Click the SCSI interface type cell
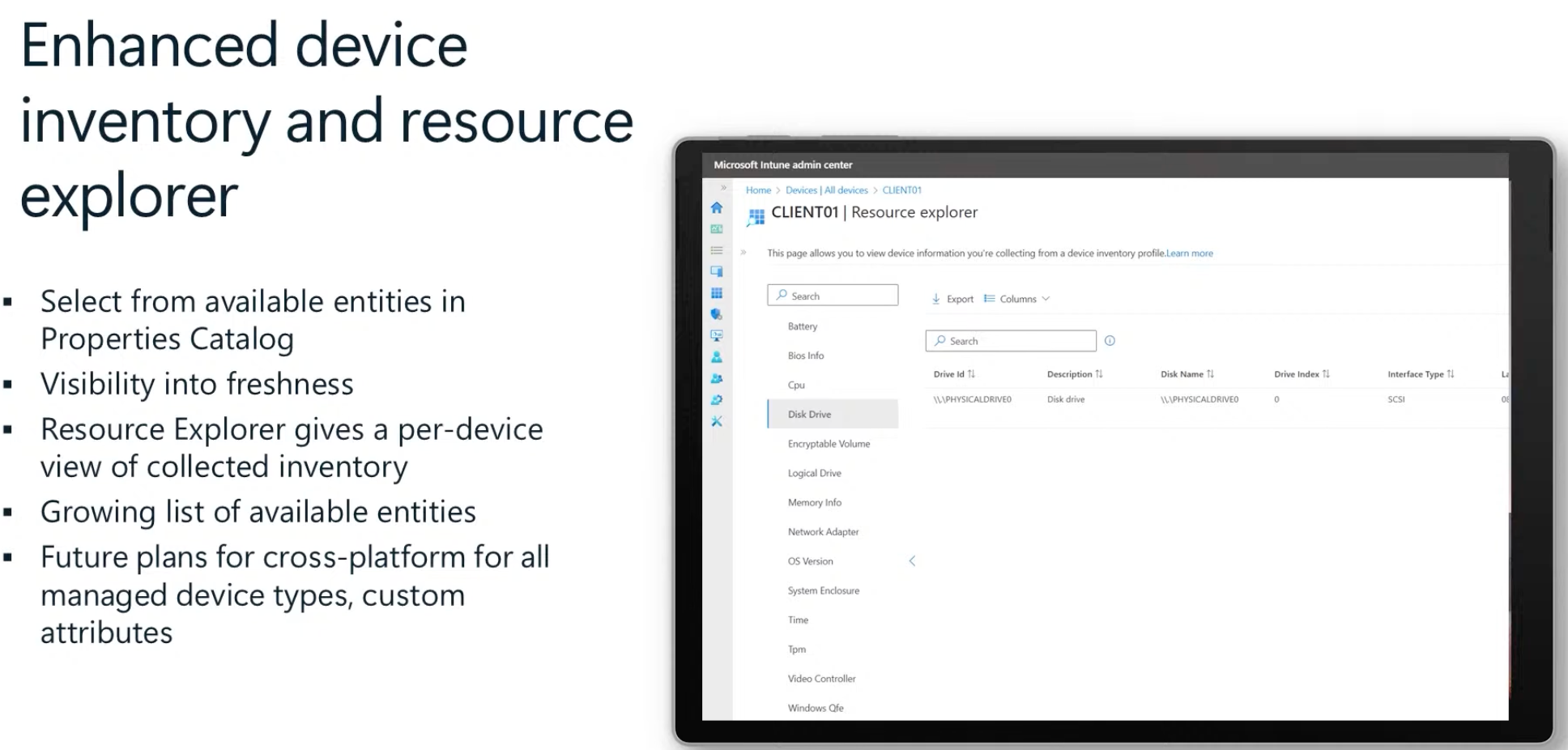Viewport: 1568px width, 750px height. [1396, 399]
